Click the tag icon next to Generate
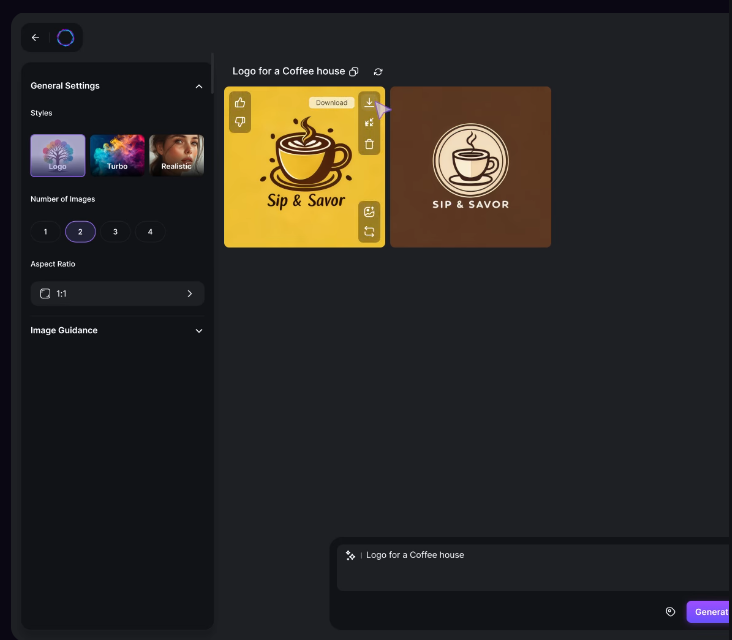 tap(670, 612)
